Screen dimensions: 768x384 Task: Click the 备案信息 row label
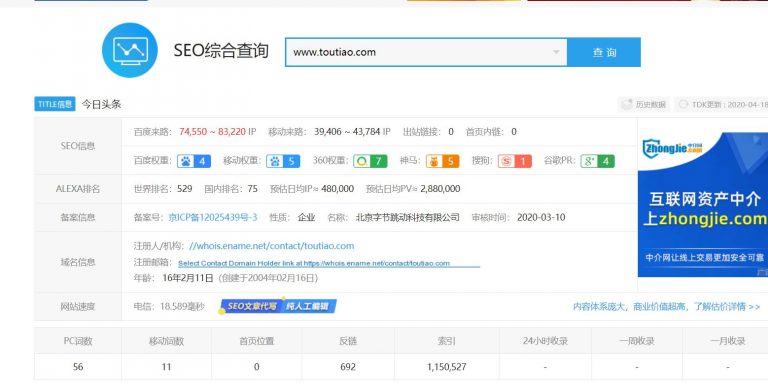[78, 217]
